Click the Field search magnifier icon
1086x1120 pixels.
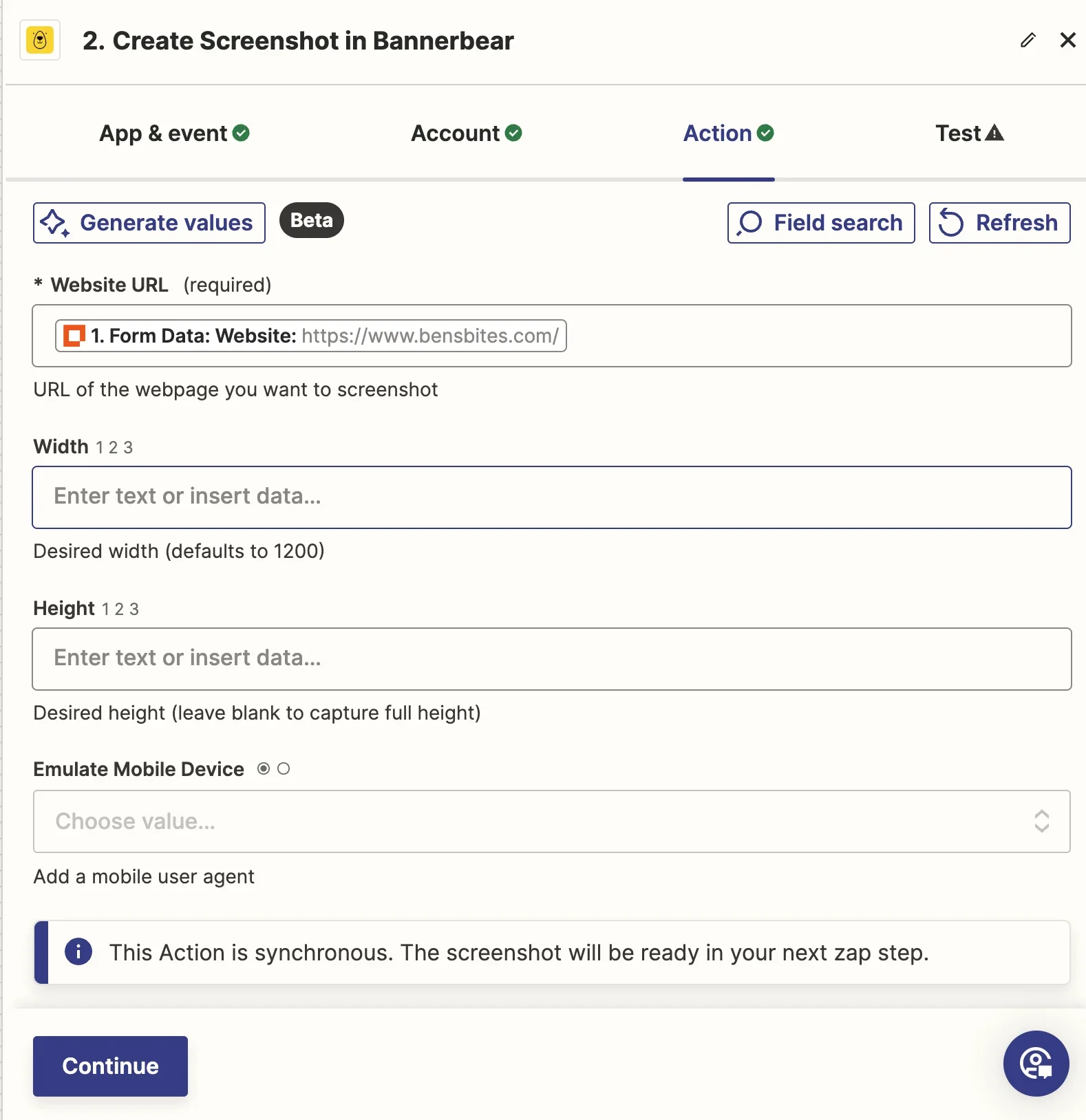point(749,224)
